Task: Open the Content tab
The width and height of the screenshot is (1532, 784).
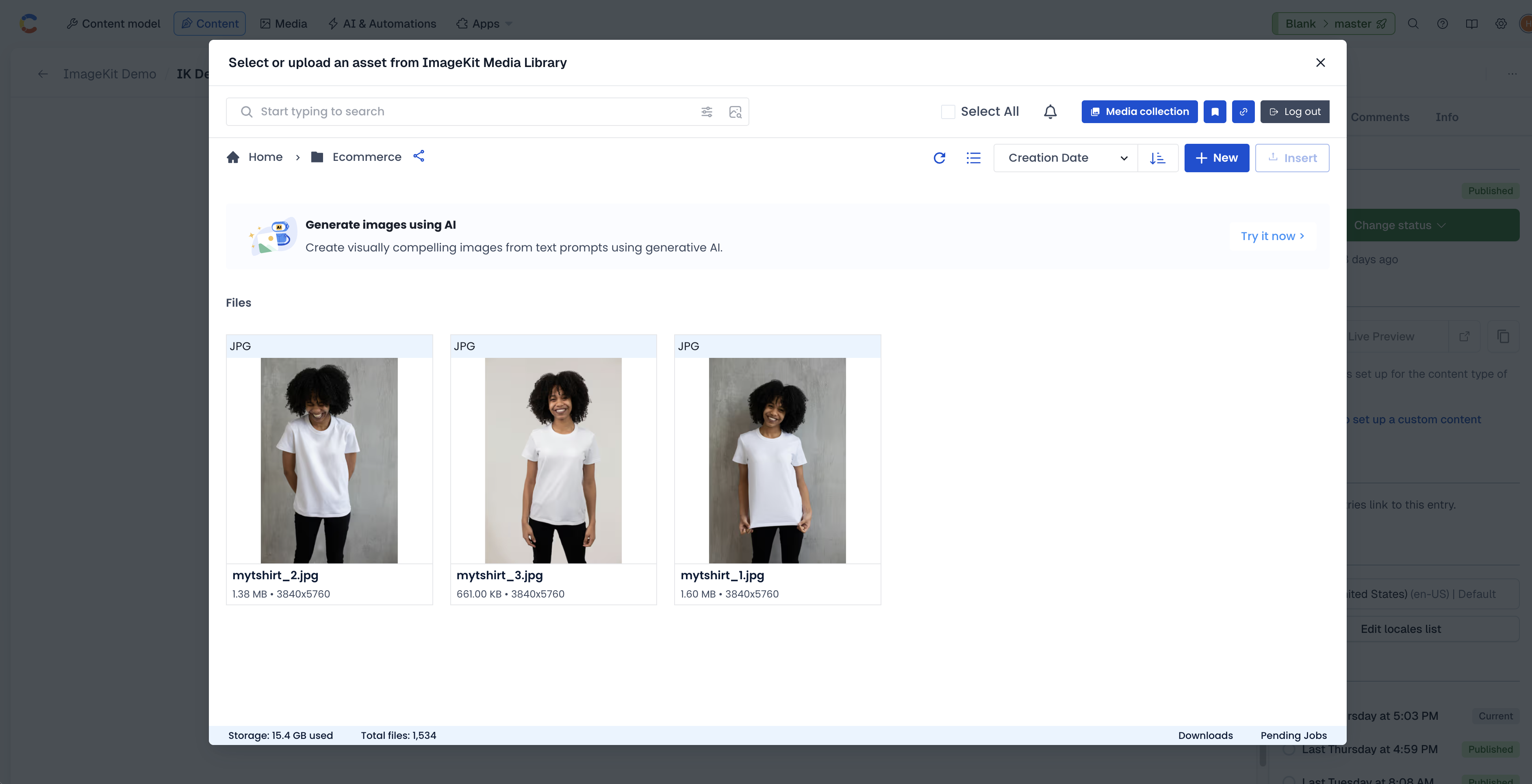Action: (x=209, y=24)
